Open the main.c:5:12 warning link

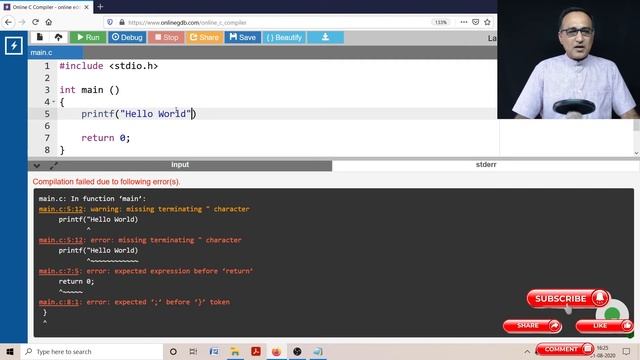click(x=61, y=209)
